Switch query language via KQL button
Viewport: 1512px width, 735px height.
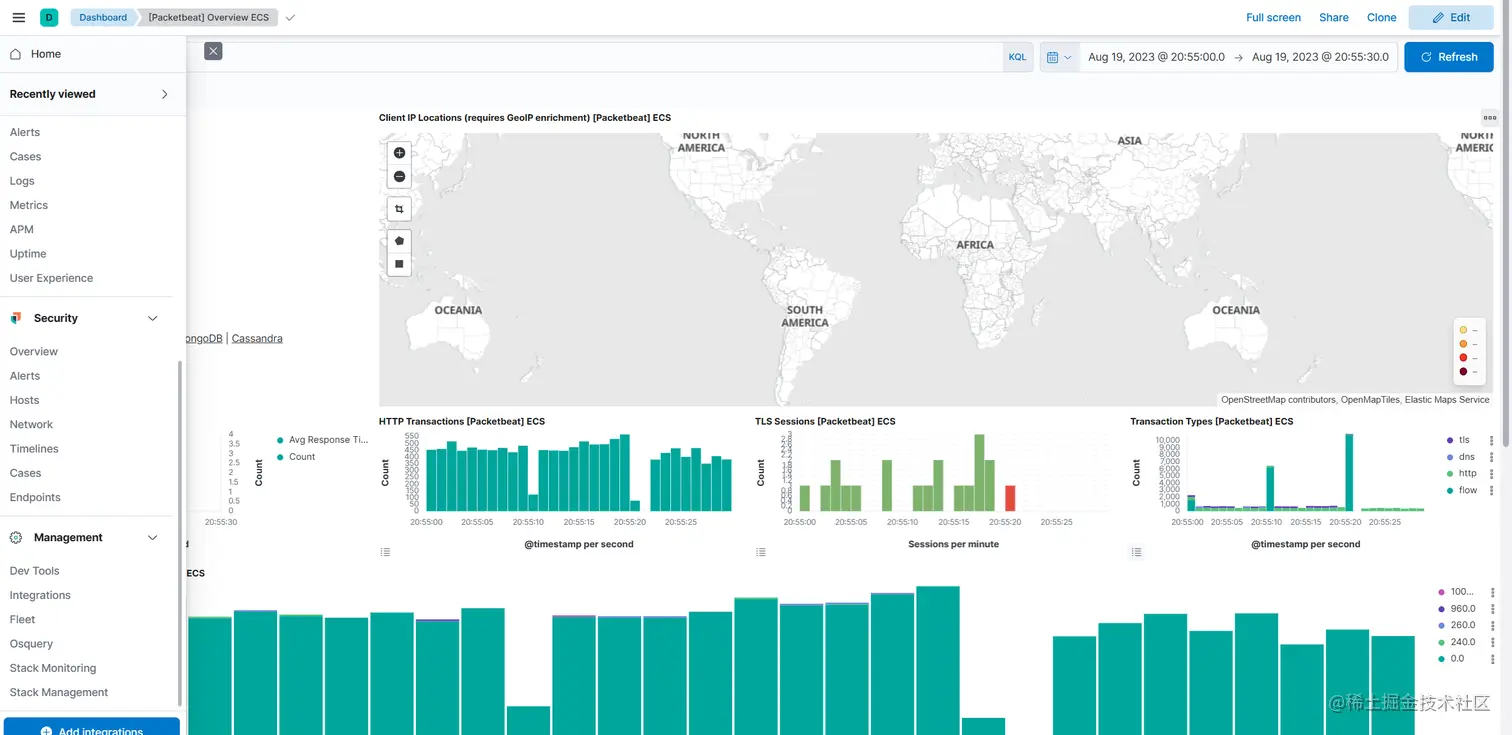[x=1017, y=57]
